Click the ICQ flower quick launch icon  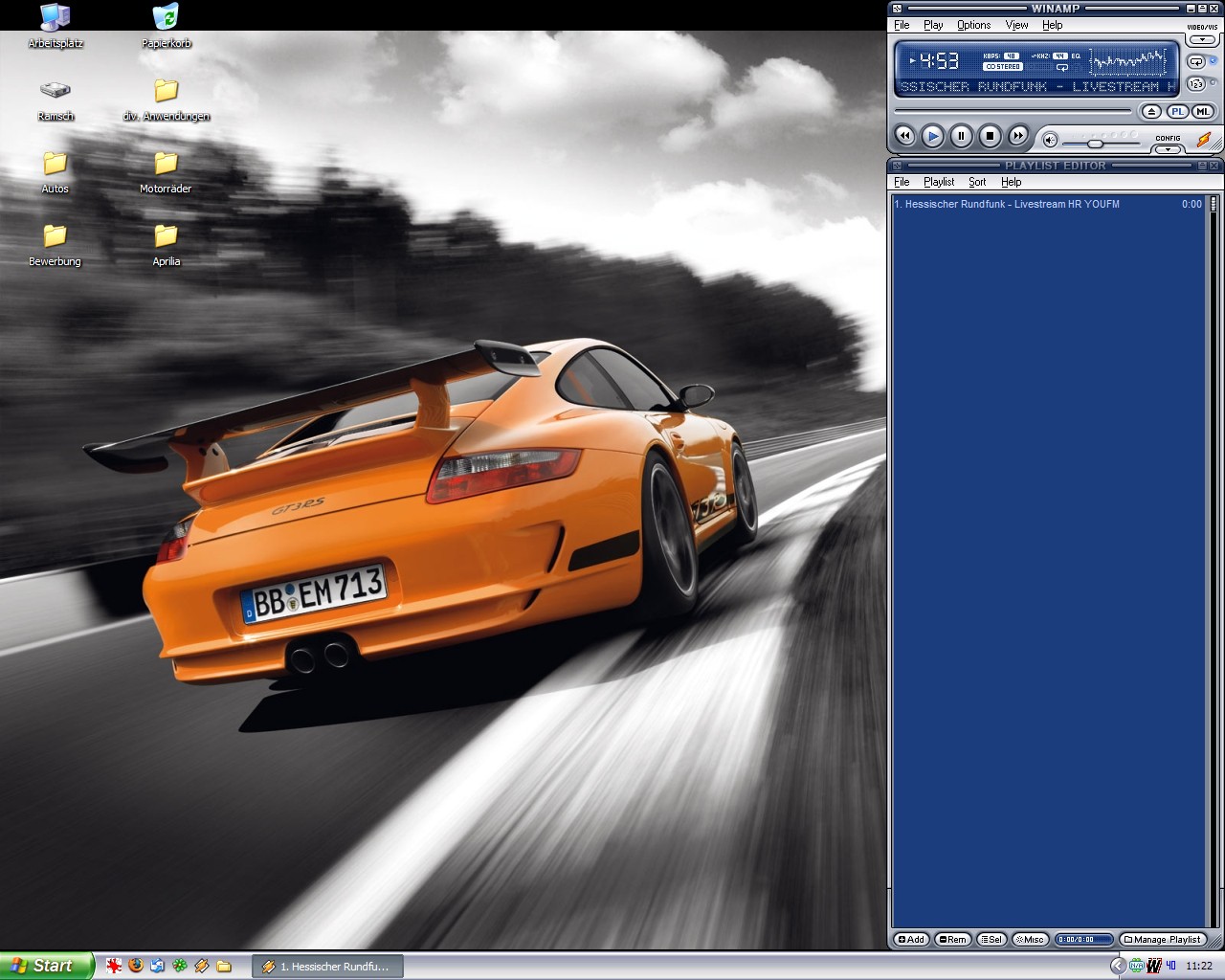click(x=180, y=966)
